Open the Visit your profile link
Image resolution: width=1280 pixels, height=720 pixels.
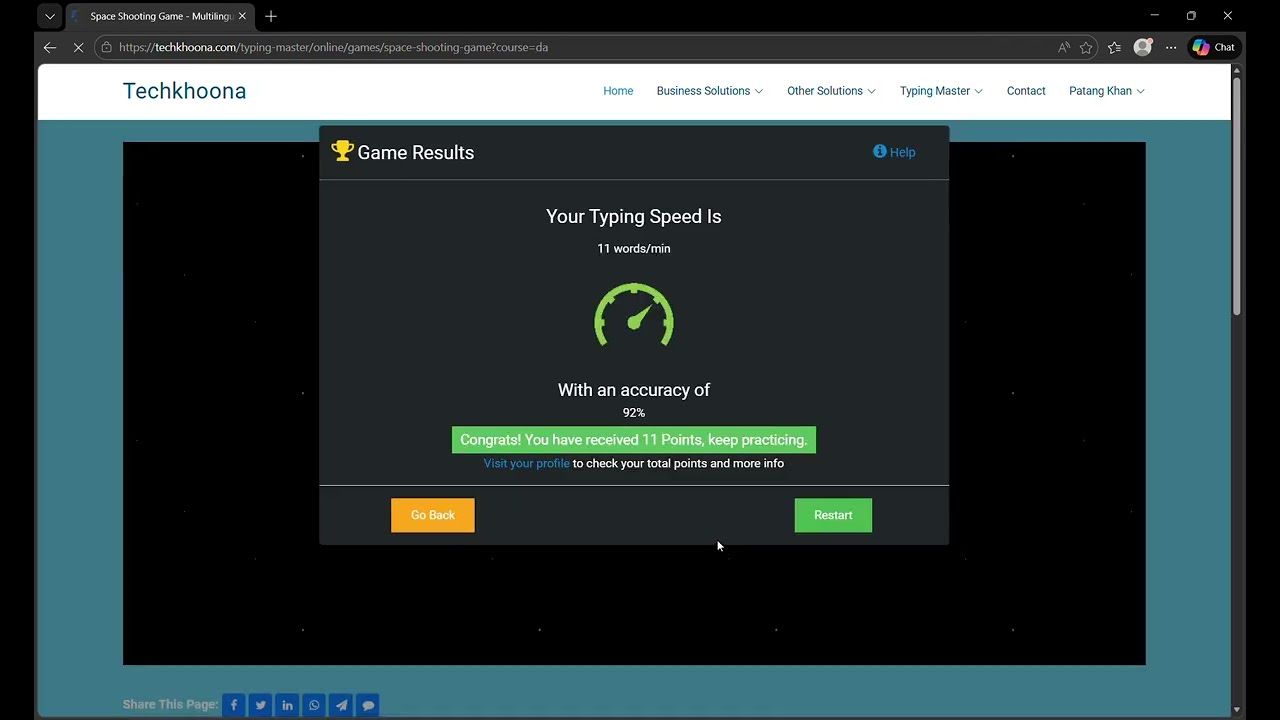tap(527, 464)
